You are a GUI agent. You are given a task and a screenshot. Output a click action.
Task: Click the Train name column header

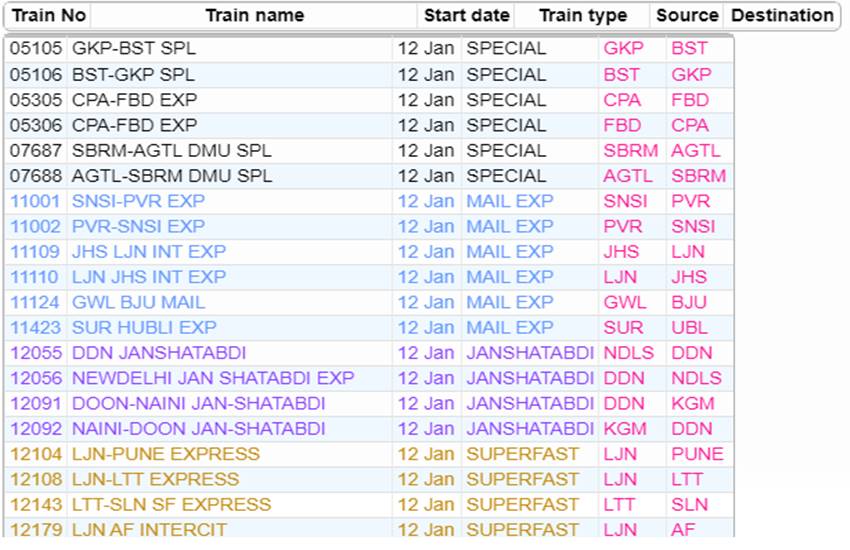pyautogui.click(x=254, y=16)
